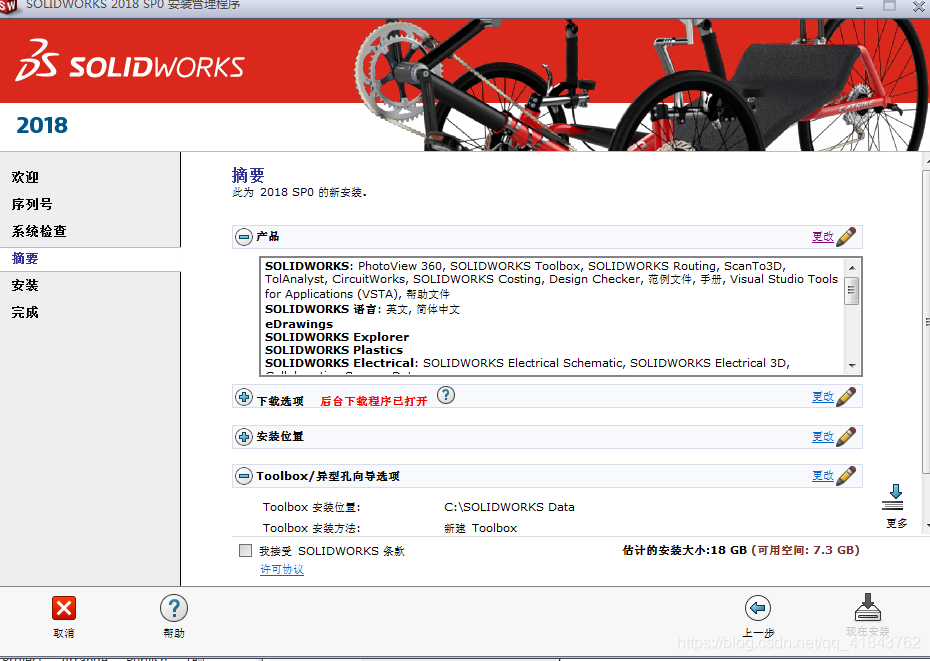This screenshot has height=661, width=930.
Task: Minimize the installation manager window
Action: (859, 6)
